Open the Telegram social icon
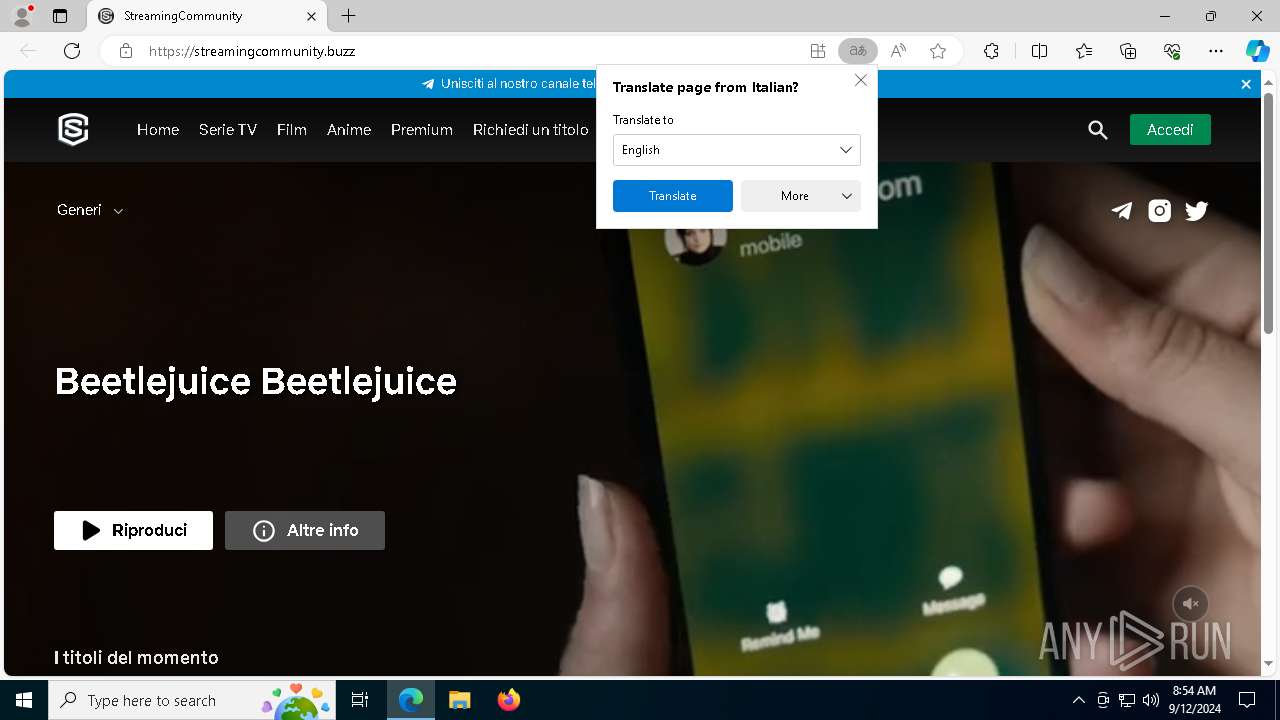This screenshot has width=1280, height=720. click(1122, 211)
